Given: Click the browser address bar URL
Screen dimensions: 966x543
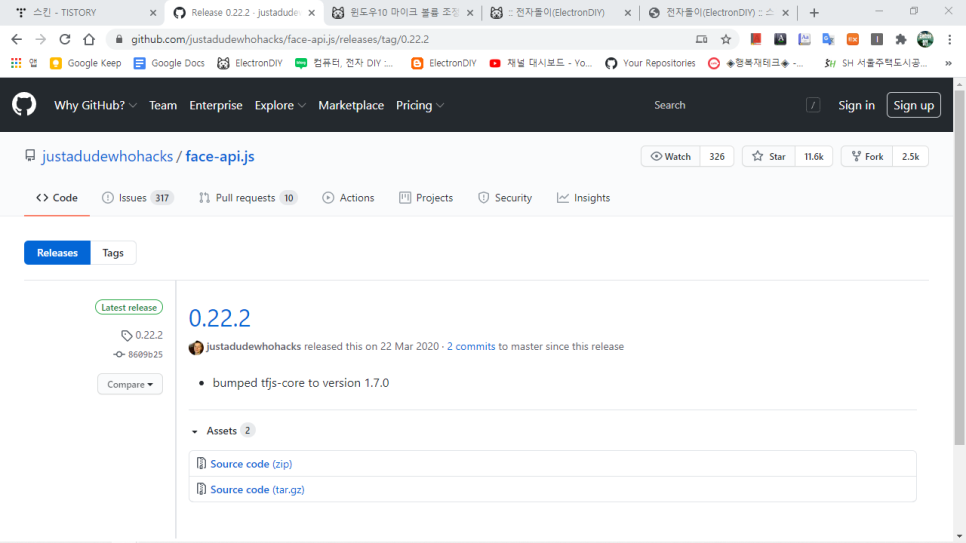Looking at the screenshot, I should pyautogui.click(x=280, y=39).
